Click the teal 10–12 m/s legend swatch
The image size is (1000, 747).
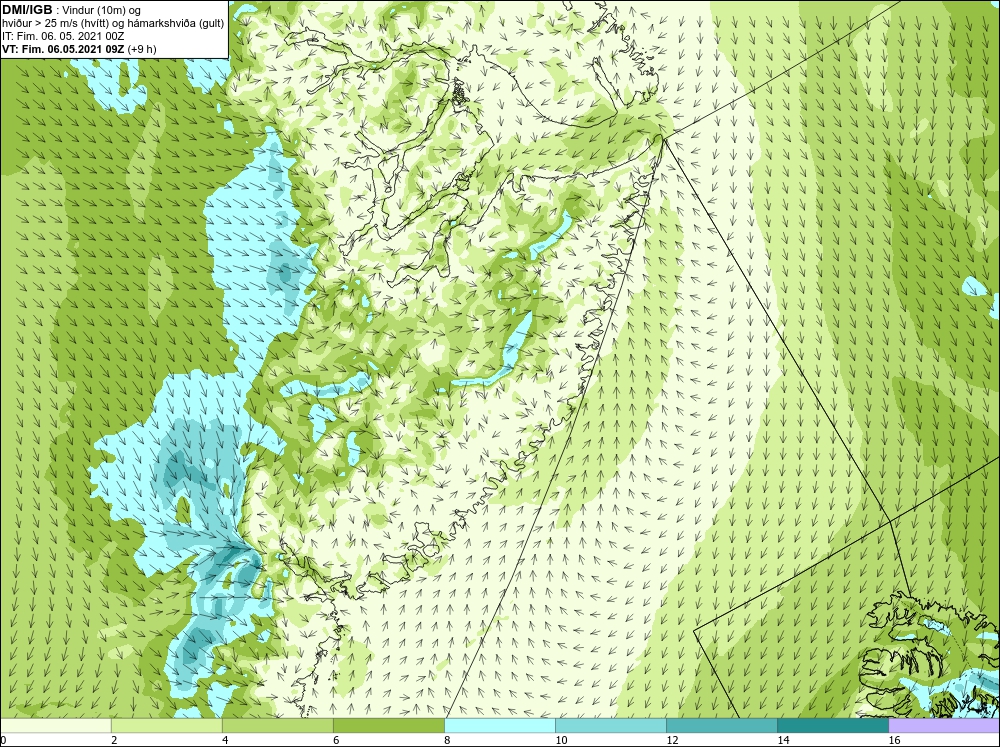(x=610, y=725)
